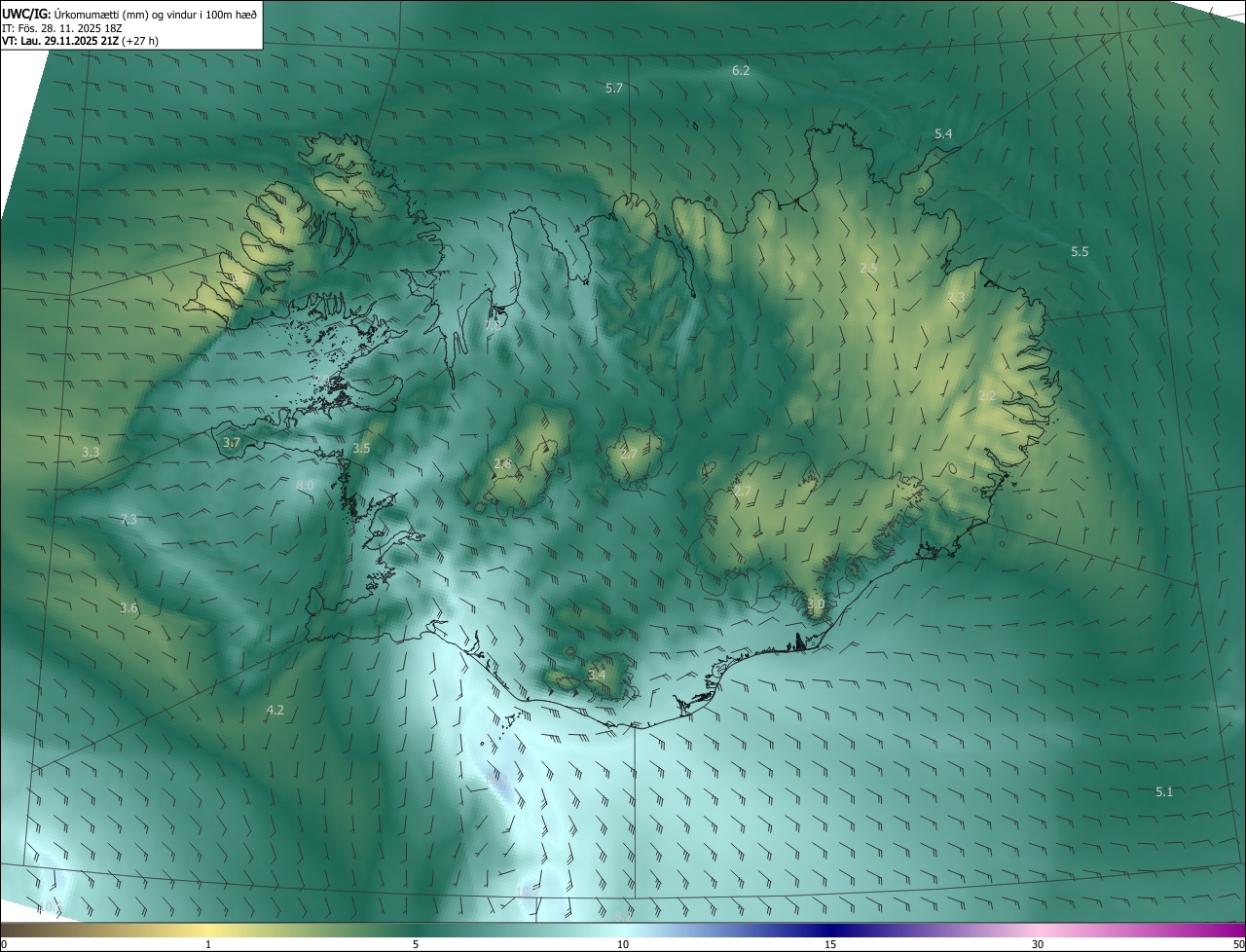Screen dimensions: 1246x952
Task: Select the 15 tick label on the color scale
Action: pos(830,944)
